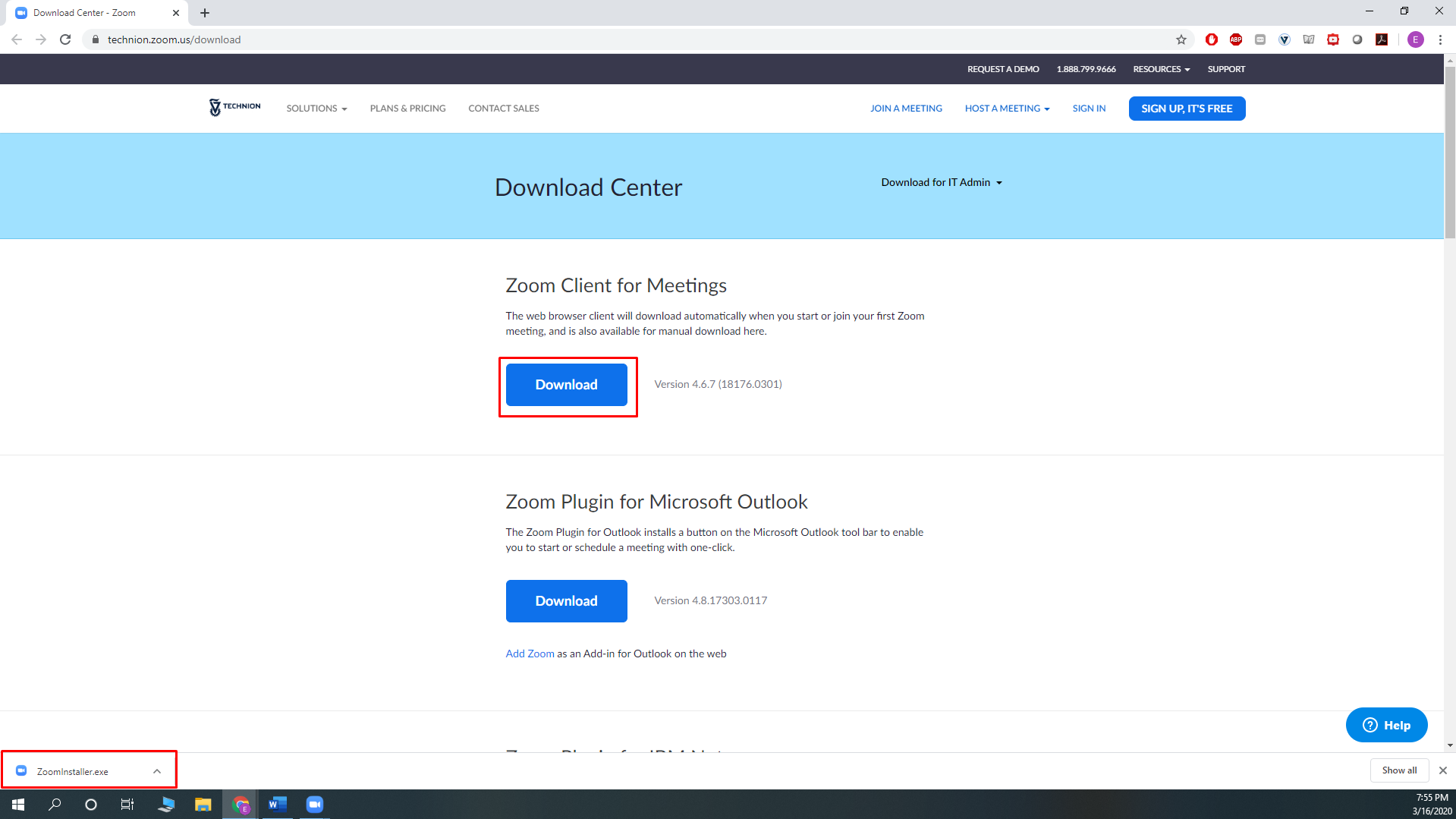Screen dimensions: 1456x819
Task: Open a new browser tab
Action: click(205, 13)
